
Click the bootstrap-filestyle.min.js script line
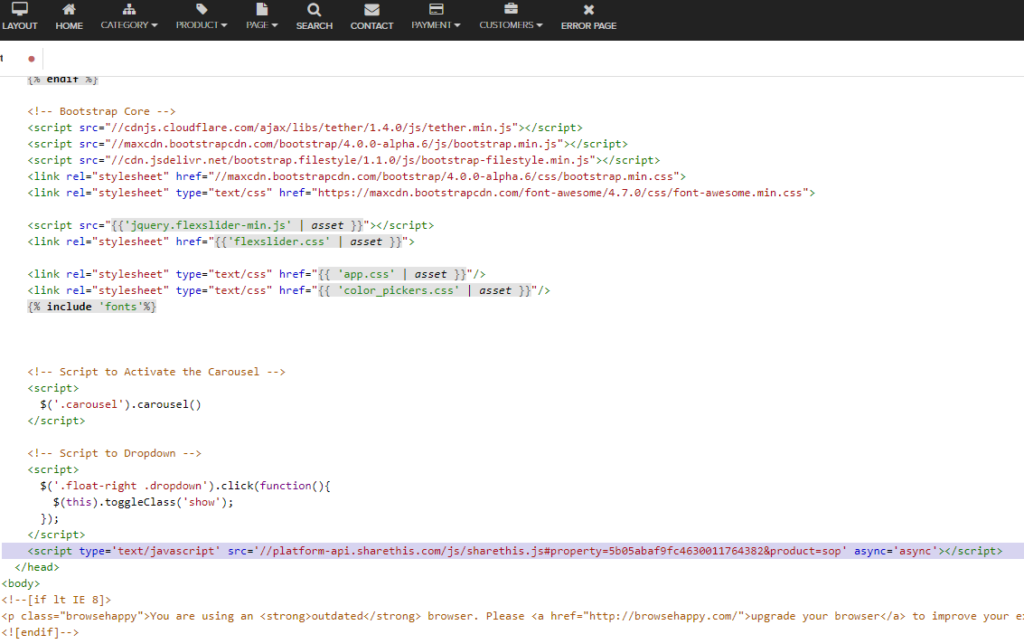tap(344, 160)
